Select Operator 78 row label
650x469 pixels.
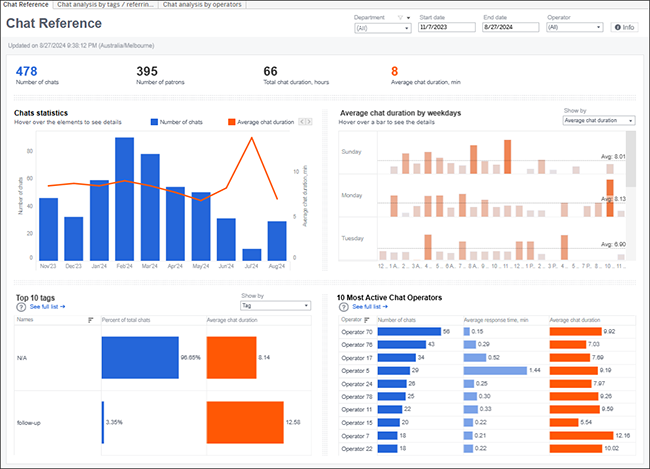coord(357,397)
